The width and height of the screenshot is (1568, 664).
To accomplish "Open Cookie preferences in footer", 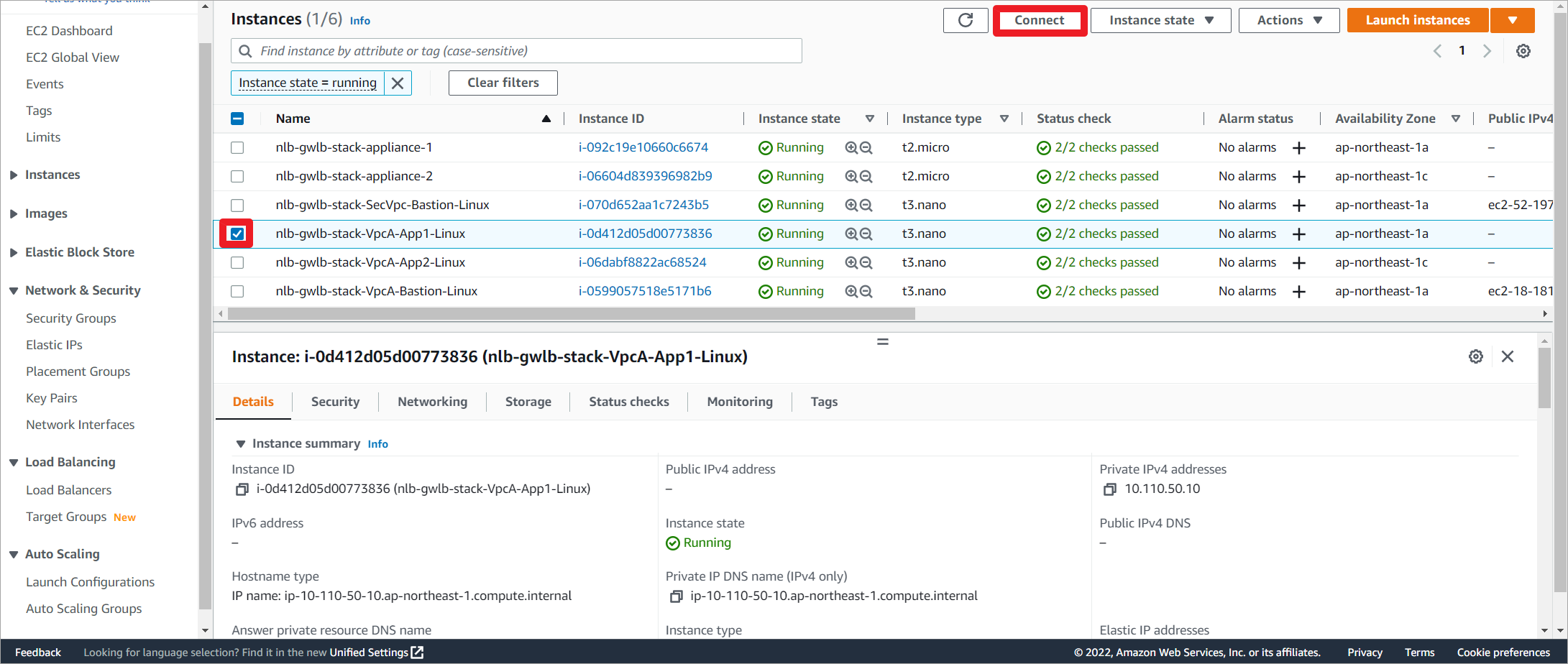I will [1503, 653].
